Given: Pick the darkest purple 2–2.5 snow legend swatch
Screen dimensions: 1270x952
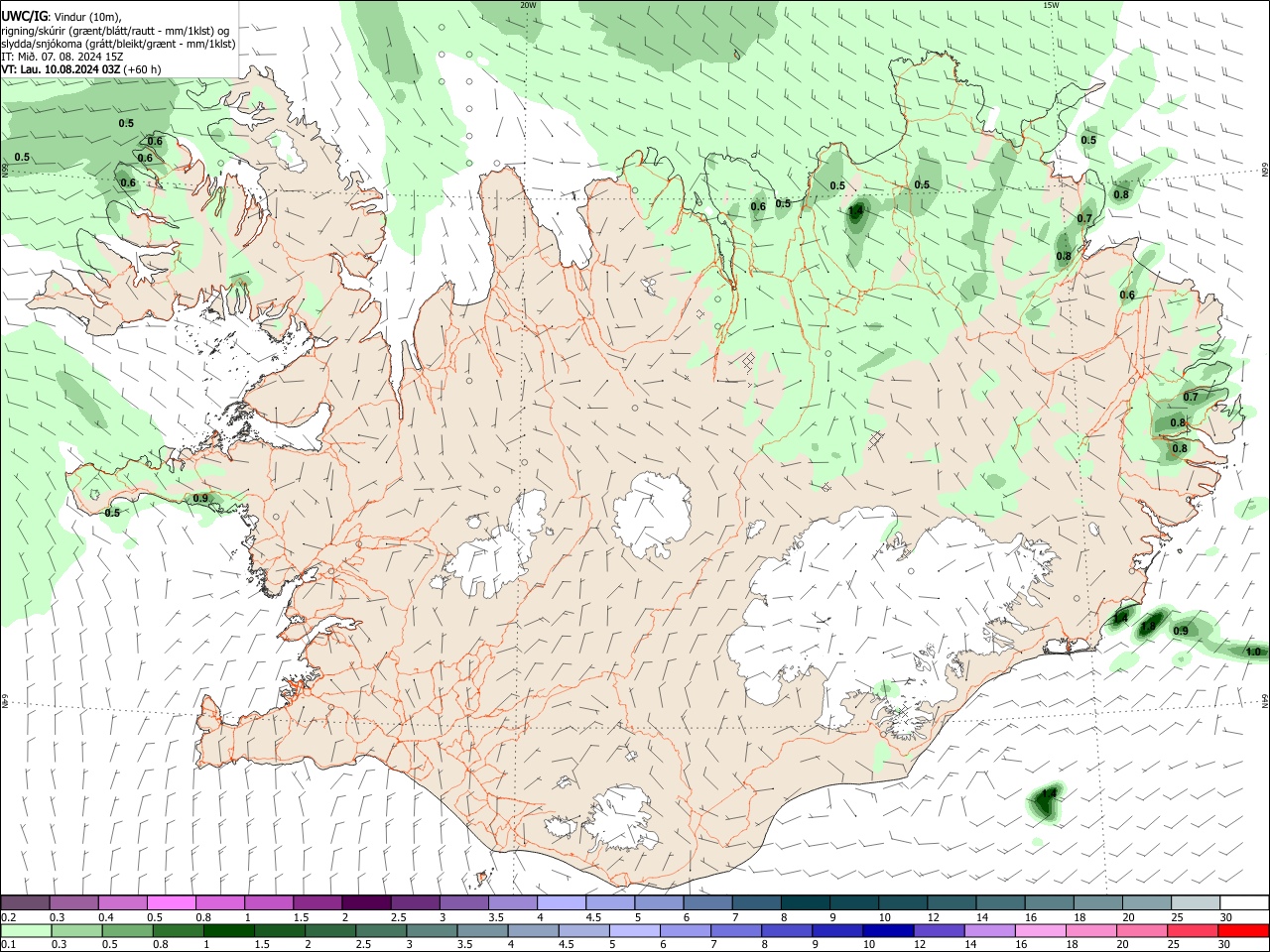Looking at the screenshot, I should point(366,902).
